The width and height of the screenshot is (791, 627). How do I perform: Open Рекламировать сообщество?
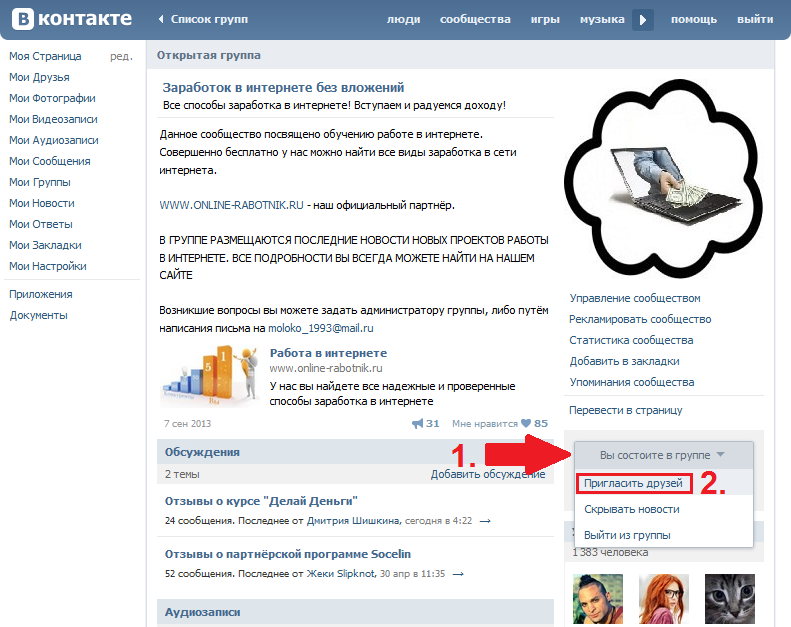(640, 319)
